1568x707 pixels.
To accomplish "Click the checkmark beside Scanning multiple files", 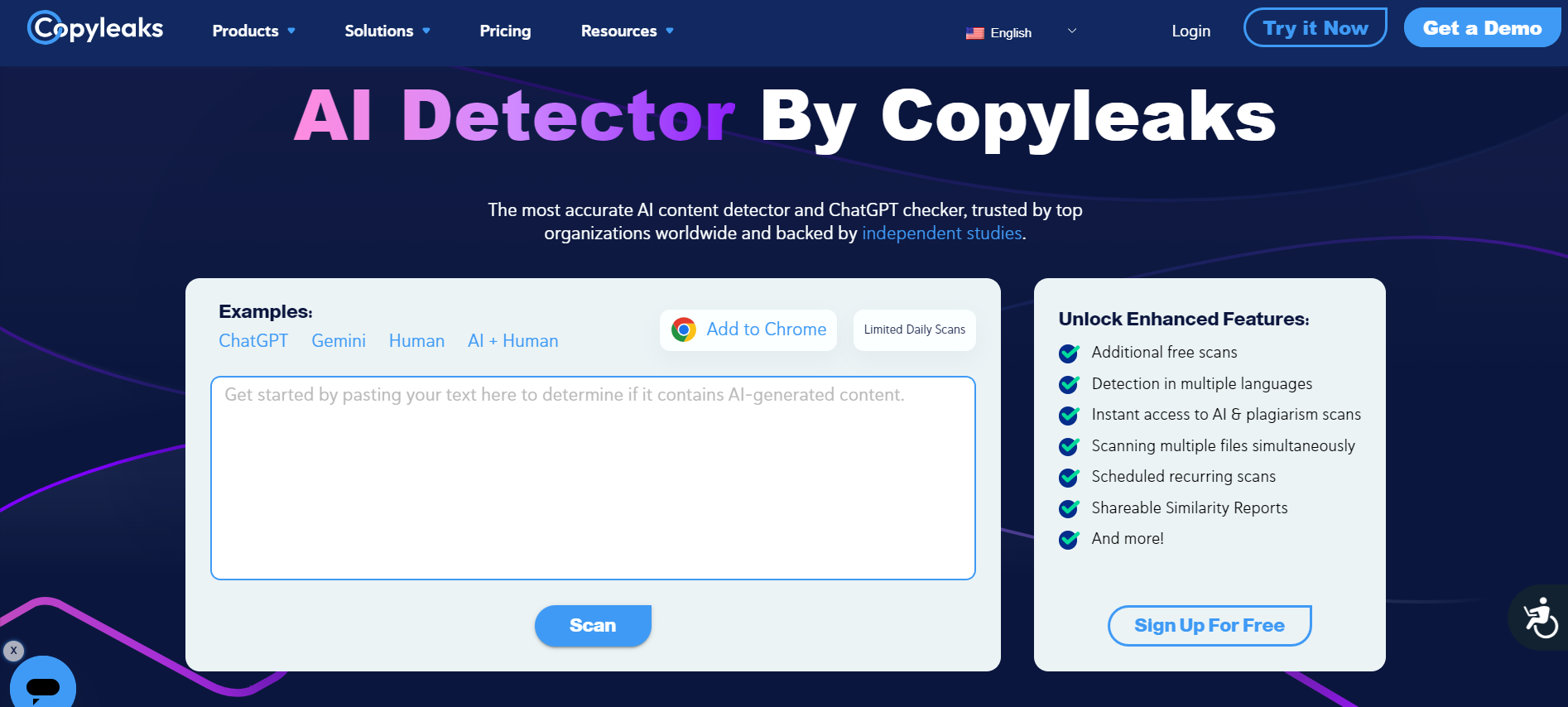I will point(1069,446).
